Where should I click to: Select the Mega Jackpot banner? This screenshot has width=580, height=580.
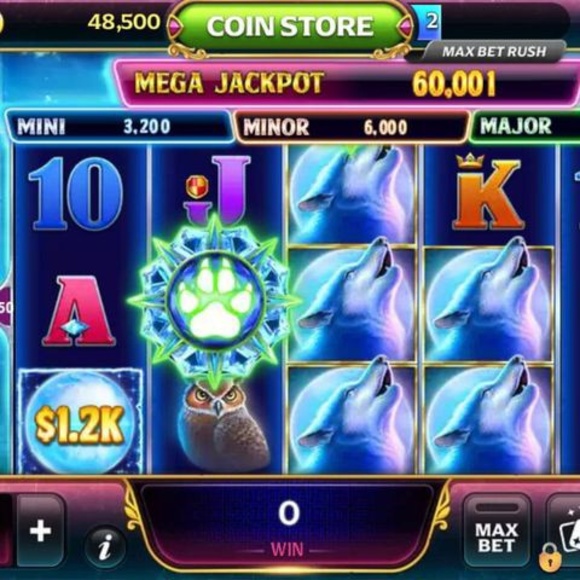tap(347, 84)
